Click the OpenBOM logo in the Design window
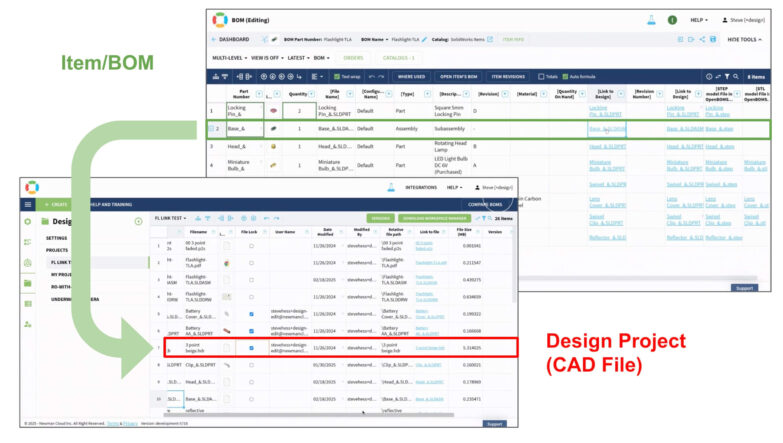783x443 pixels. coord(32,187)
